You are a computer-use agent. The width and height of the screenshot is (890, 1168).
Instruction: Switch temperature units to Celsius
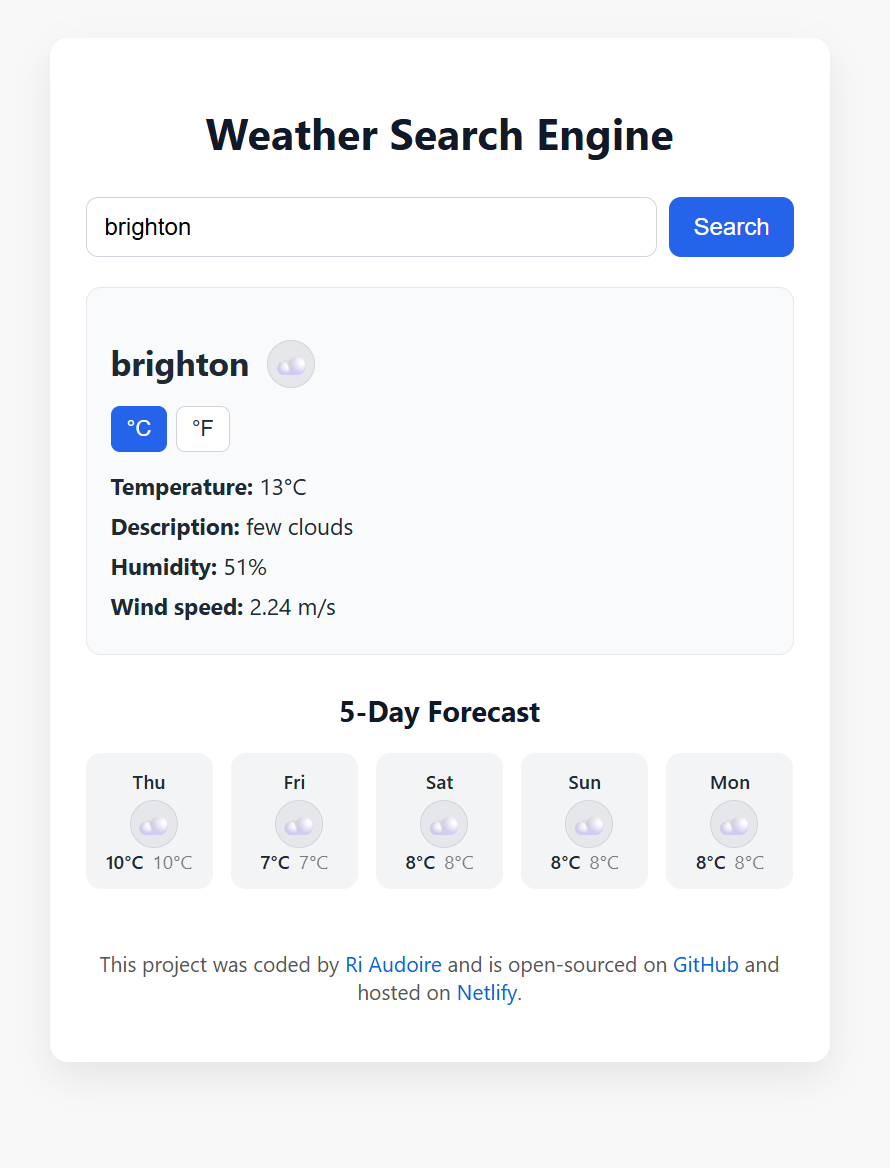coord(139,429)
